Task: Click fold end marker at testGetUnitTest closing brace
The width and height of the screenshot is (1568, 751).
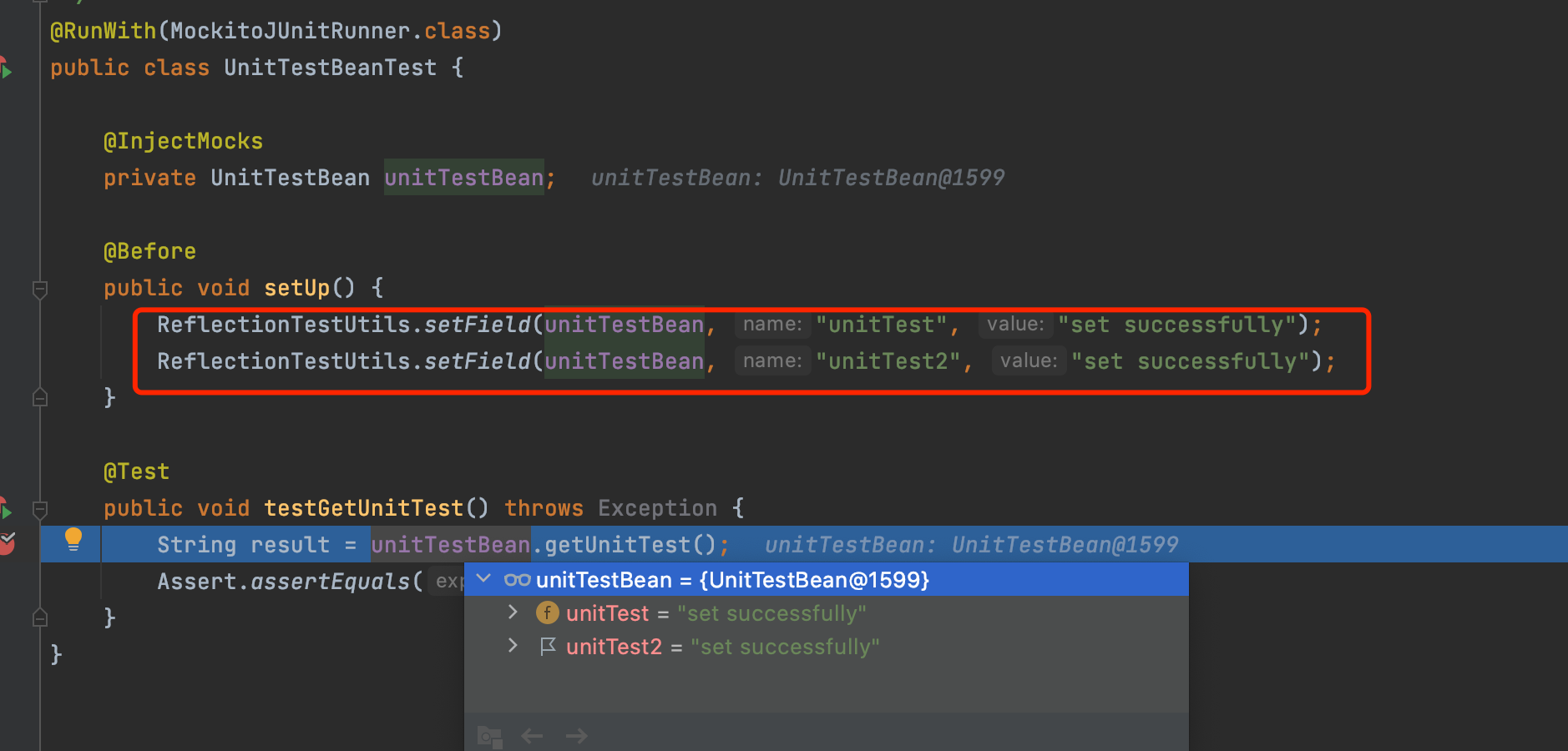Action: (39, 617)
